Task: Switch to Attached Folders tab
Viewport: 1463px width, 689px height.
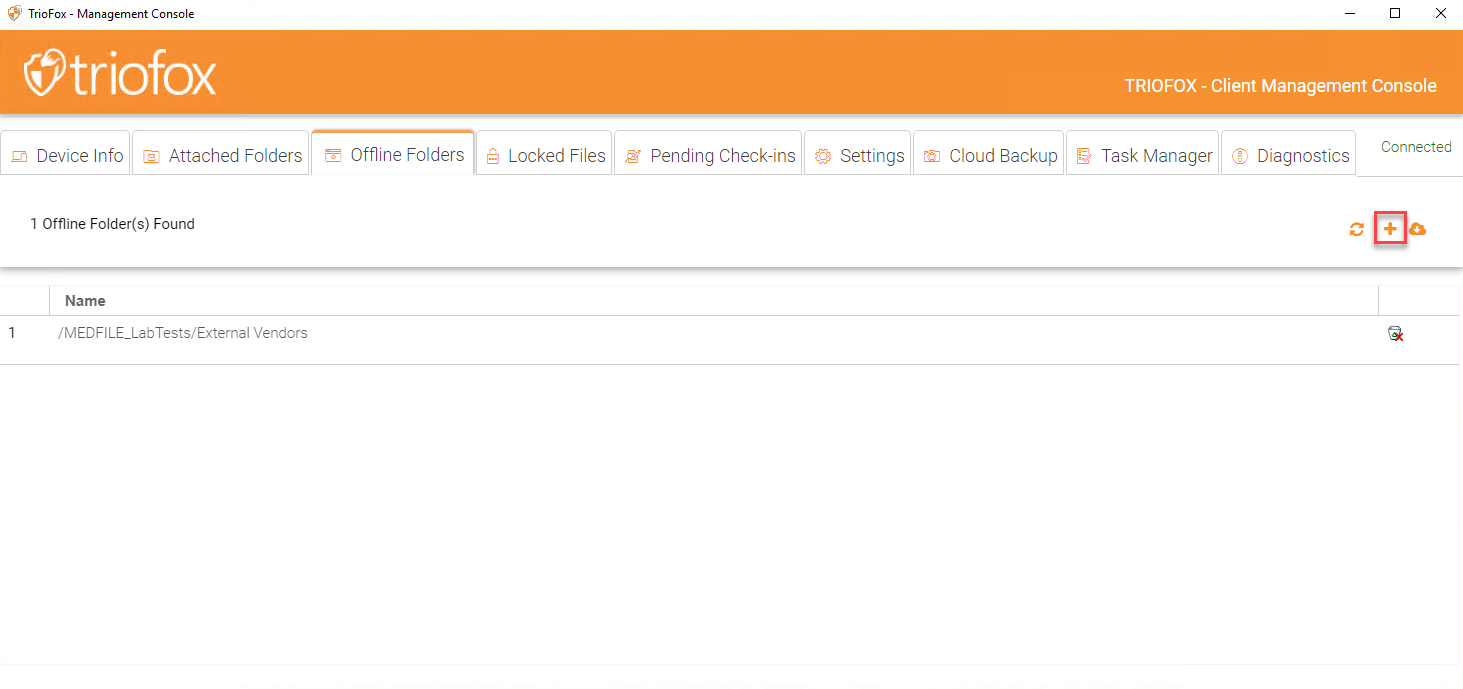Action: pyautogui.click(x=221, y=155)
